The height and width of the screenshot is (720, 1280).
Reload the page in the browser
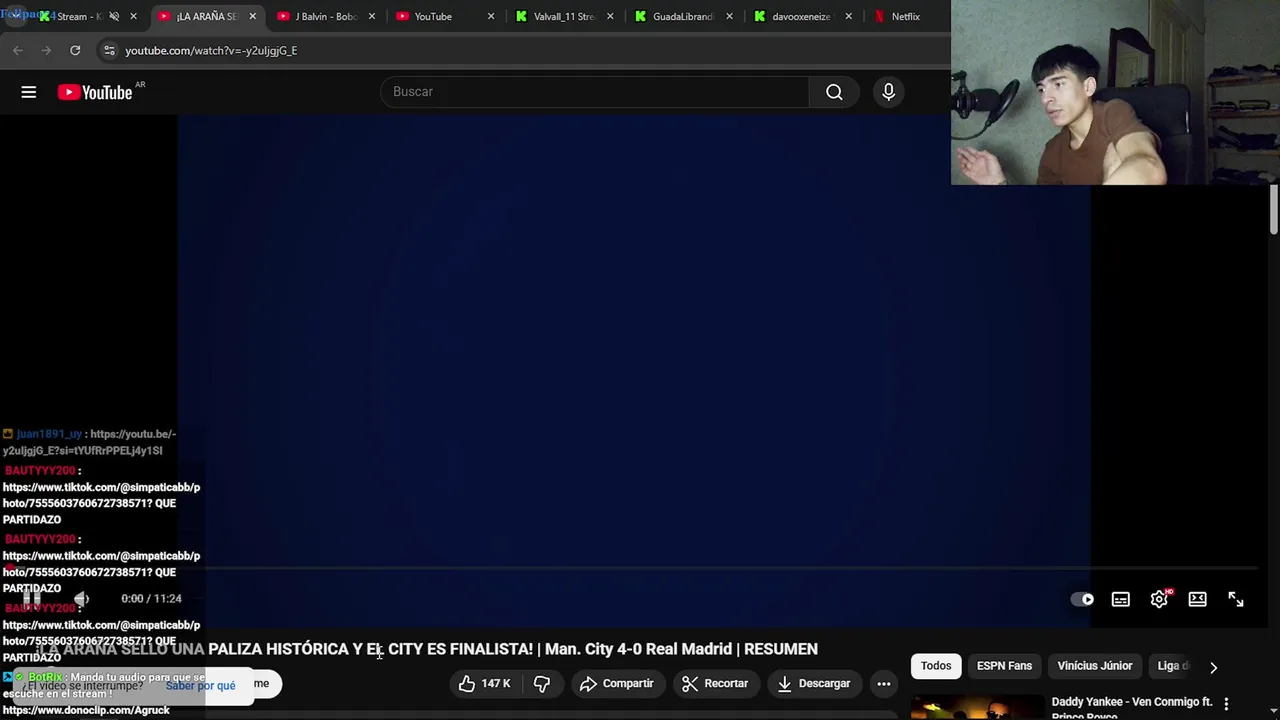coord(75,50)
